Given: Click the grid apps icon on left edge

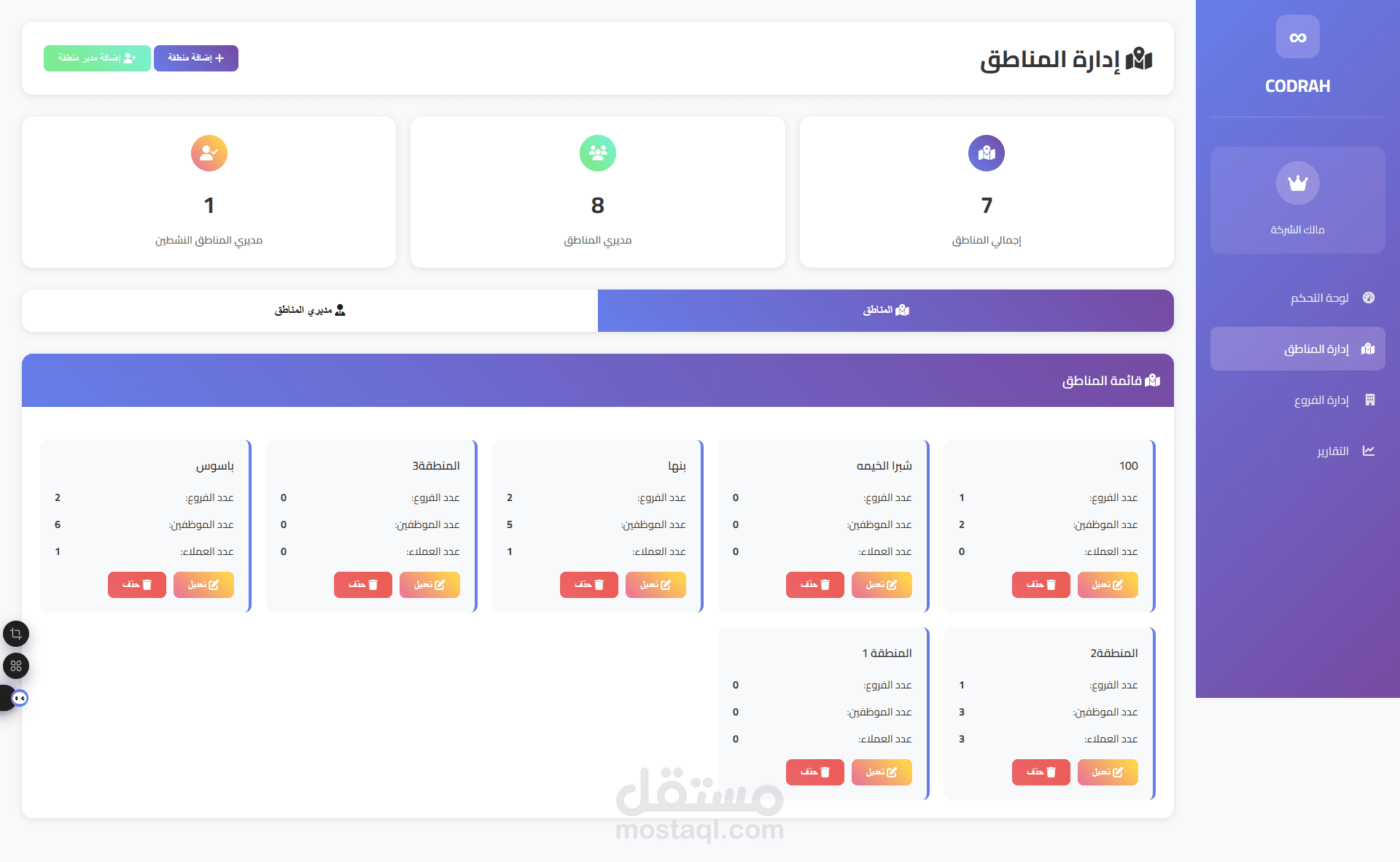Looking at the screenshot, I should coord(16,666).
